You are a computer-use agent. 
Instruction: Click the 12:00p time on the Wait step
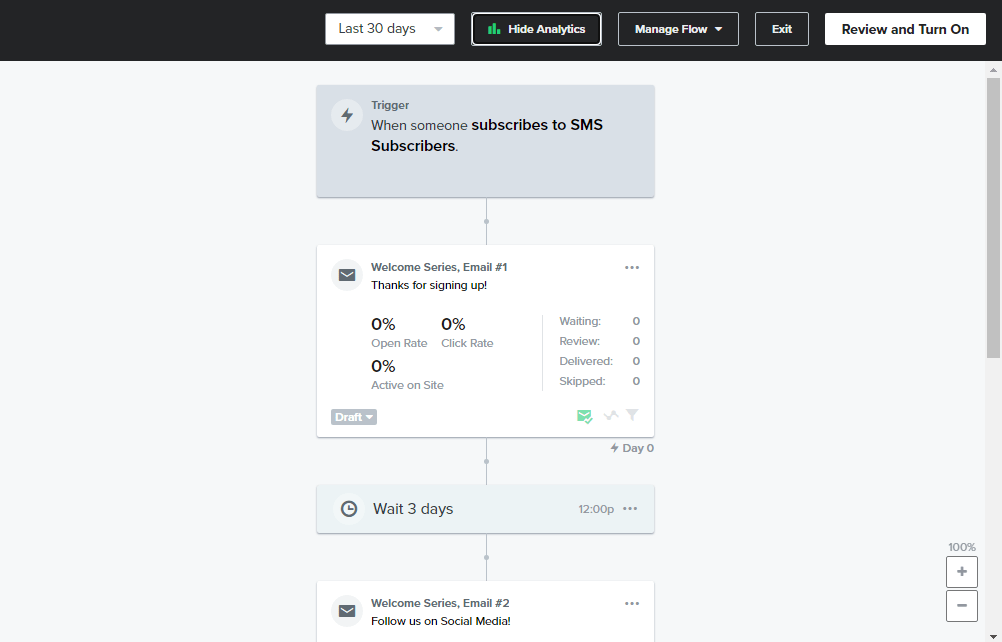pyautogui.click(x=595, y=508)
